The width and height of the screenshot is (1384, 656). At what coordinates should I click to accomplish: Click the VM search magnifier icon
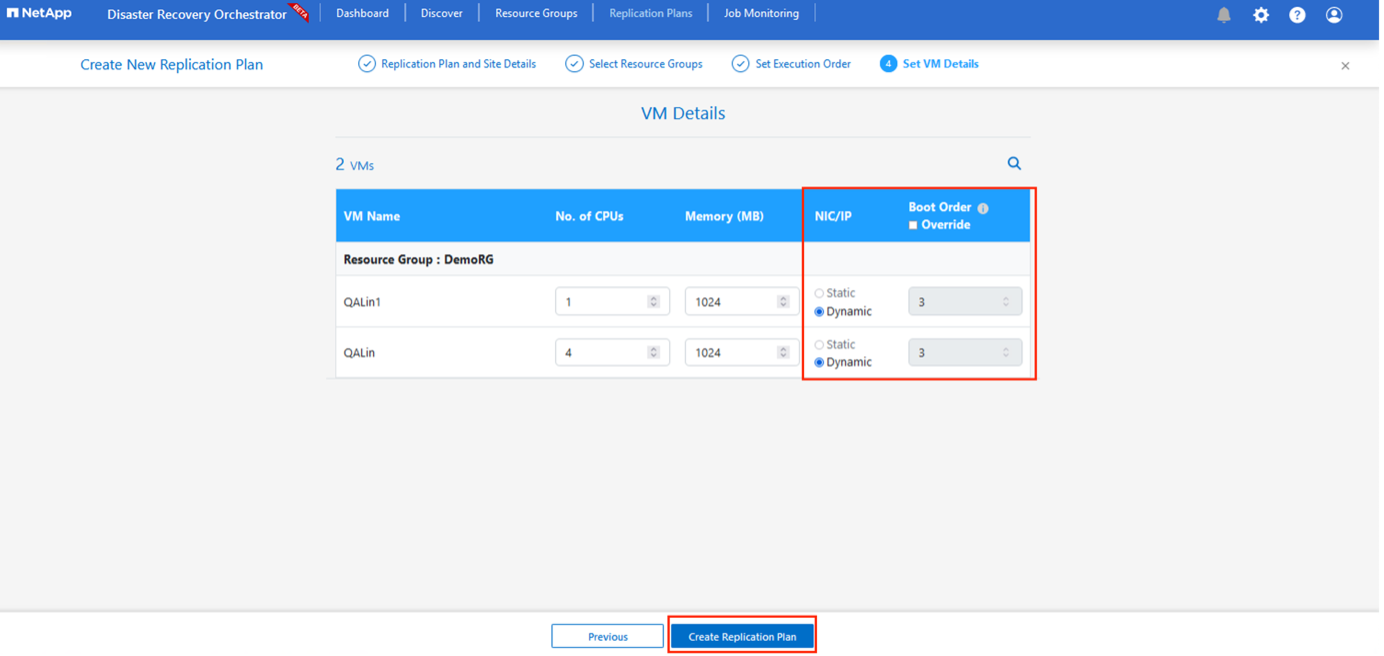pyautogui.click(x=1014, y=163)
